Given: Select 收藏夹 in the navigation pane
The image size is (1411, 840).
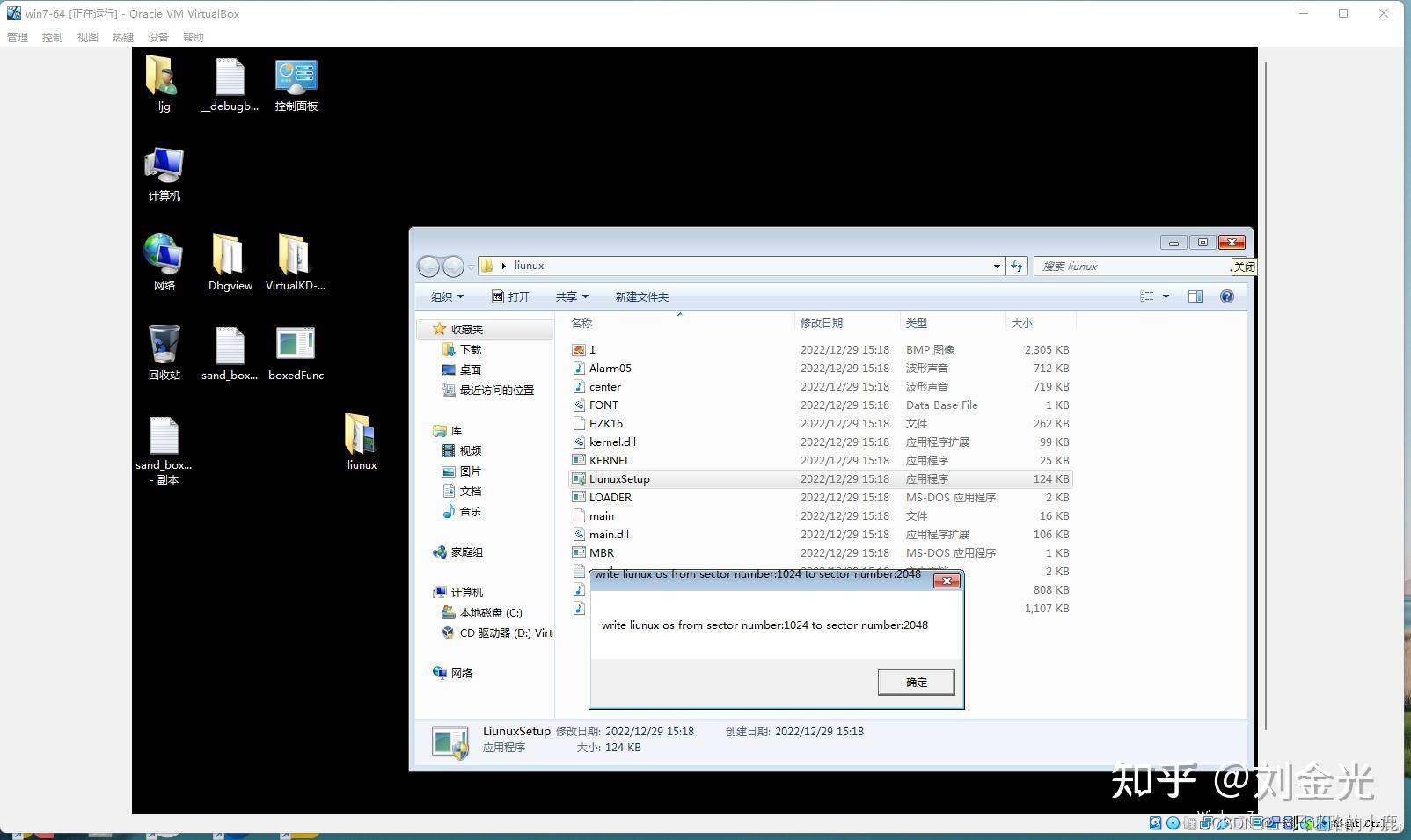Looking at the screenshot, I should 466,329.
